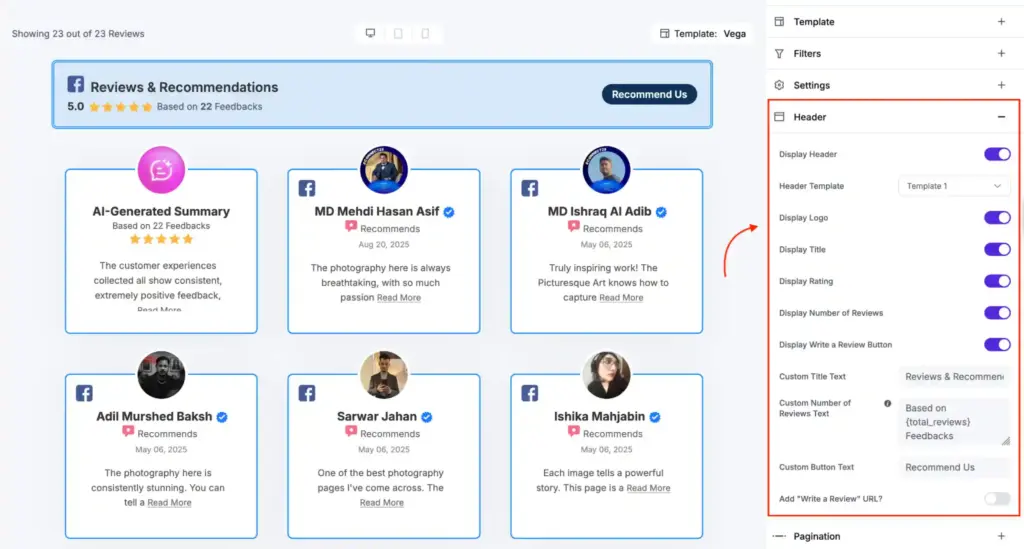Click the Pagination section icon
The image size is (1024, 549).
click(x=779, y=536)
